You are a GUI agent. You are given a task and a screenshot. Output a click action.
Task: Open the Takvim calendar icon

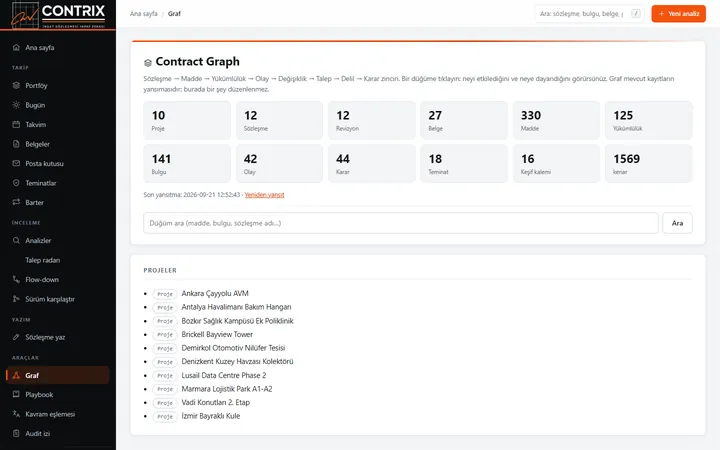pyautogui.click(x=16, y=124)
